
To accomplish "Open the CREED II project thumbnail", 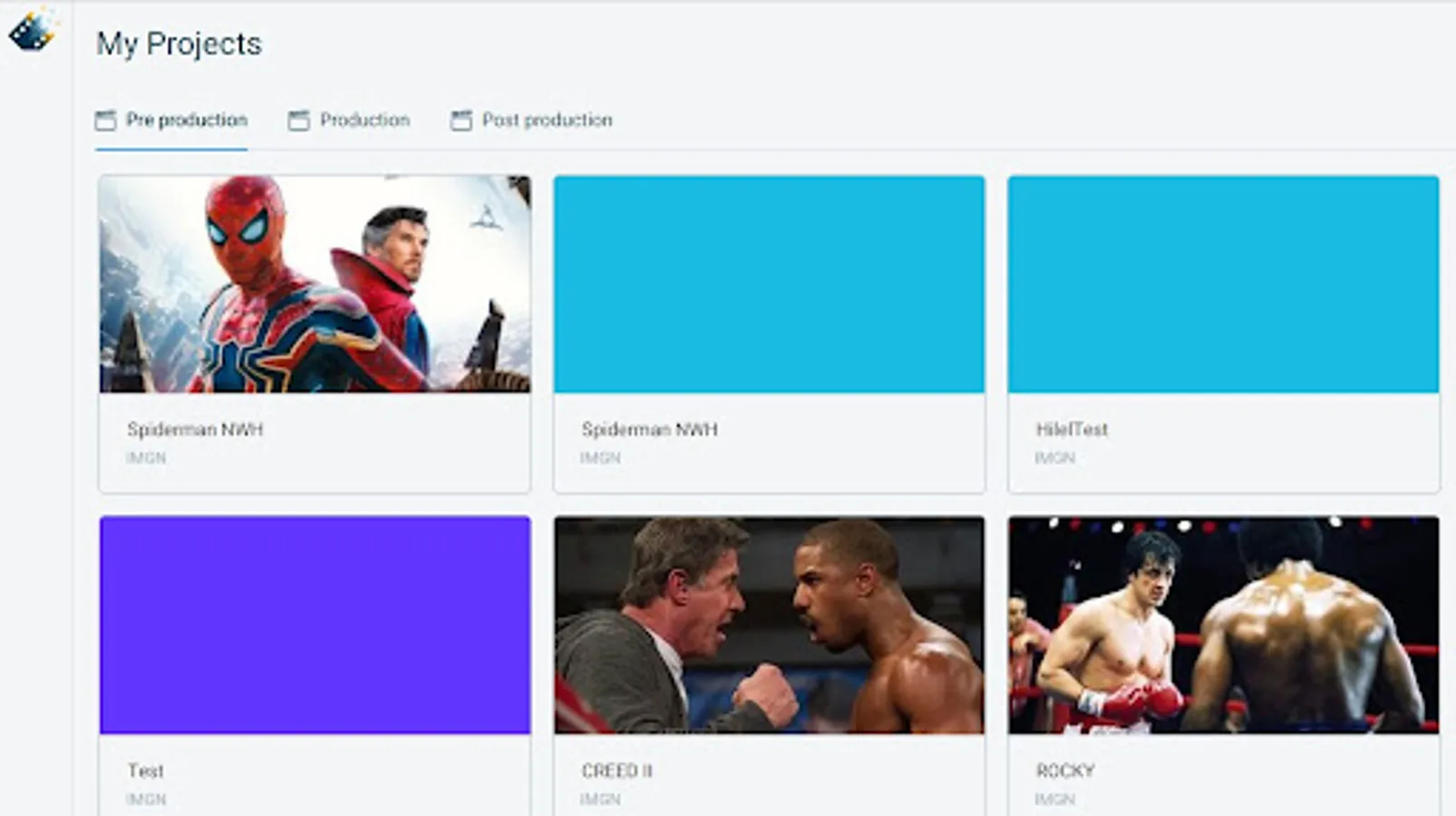I will coord(769,625).
